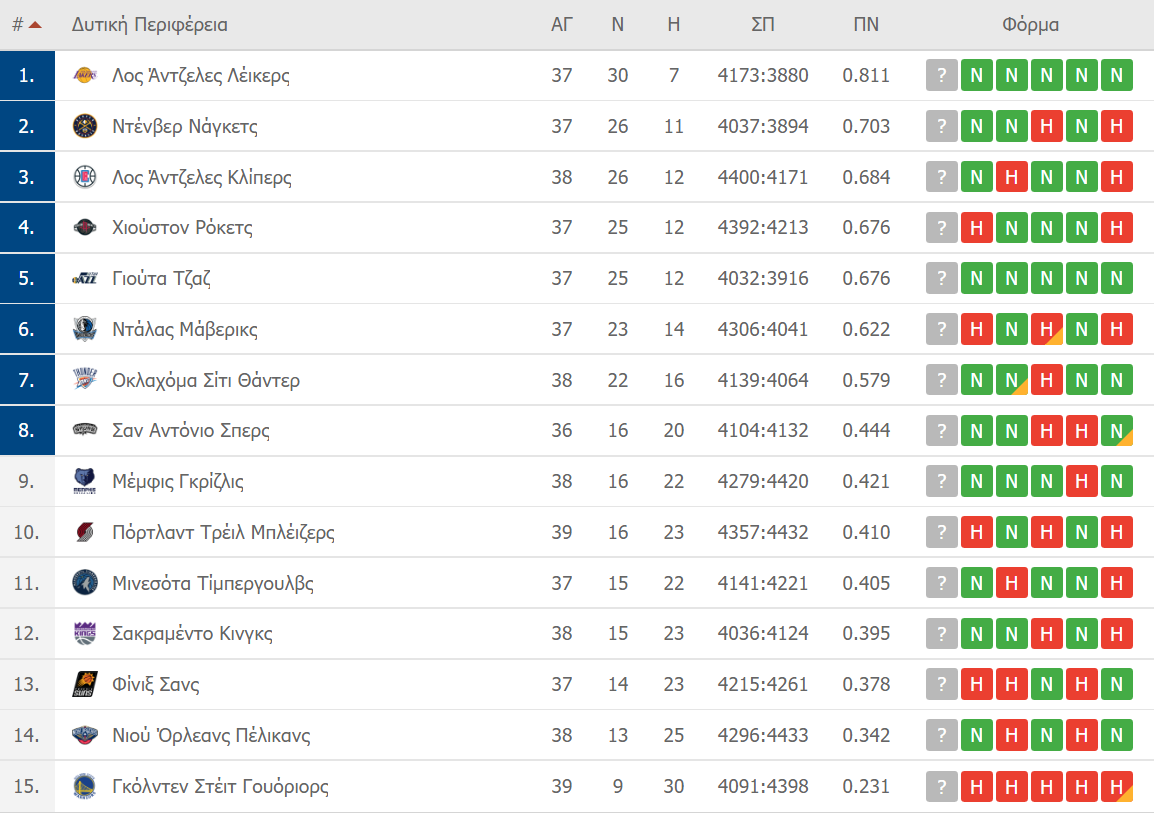Click the Los Angeles Lakers team logo
The width and height of the screenshot is (1157, 813).
(x=85, y=76)
